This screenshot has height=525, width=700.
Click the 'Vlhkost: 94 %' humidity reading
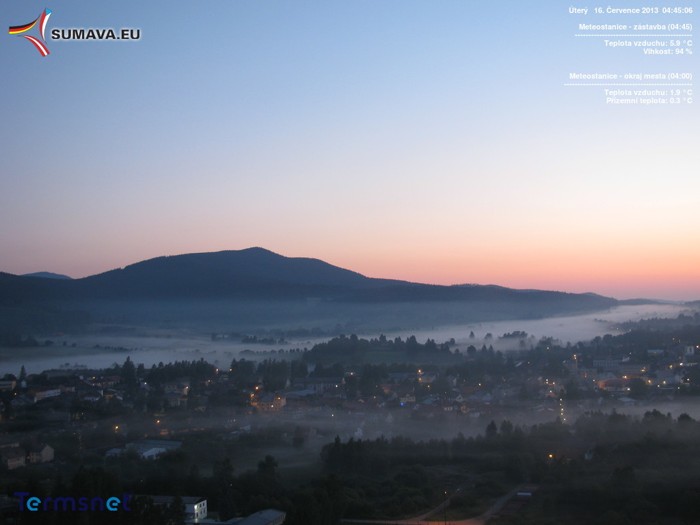(667, 51)
